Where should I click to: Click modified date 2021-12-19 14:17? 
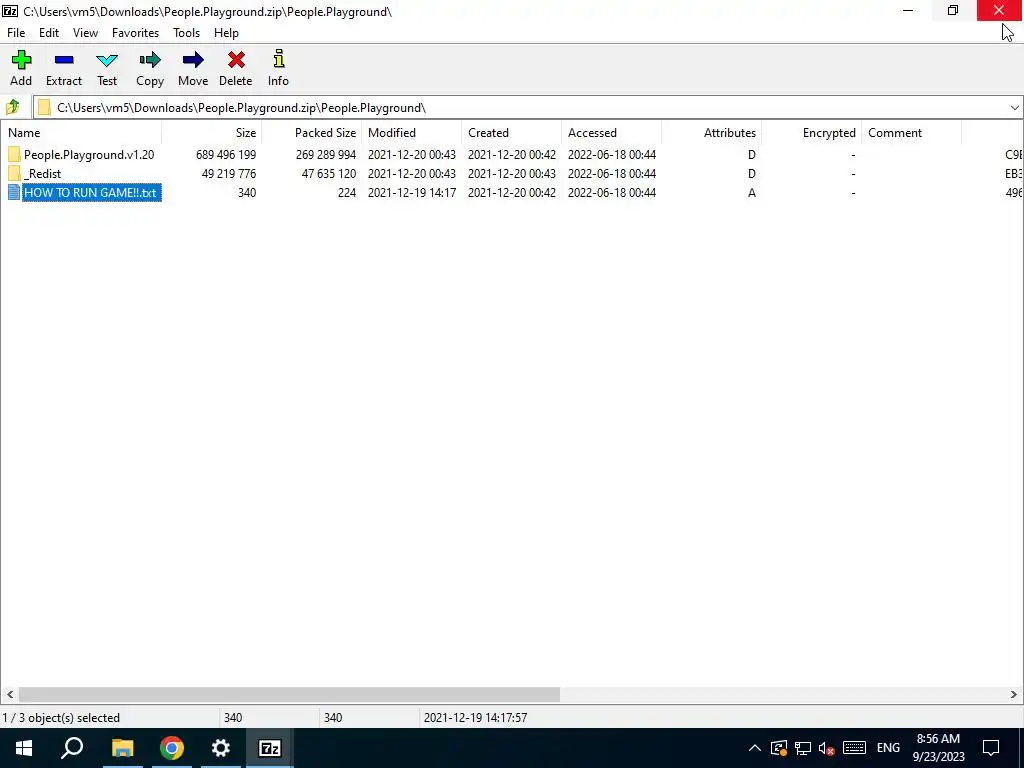click(411, 193)
